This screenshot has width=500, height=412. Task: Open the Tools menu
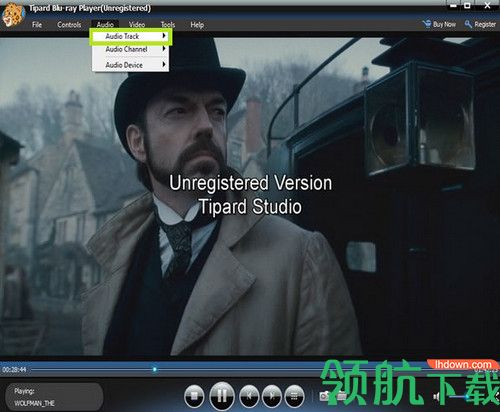[x=168, y=25]
